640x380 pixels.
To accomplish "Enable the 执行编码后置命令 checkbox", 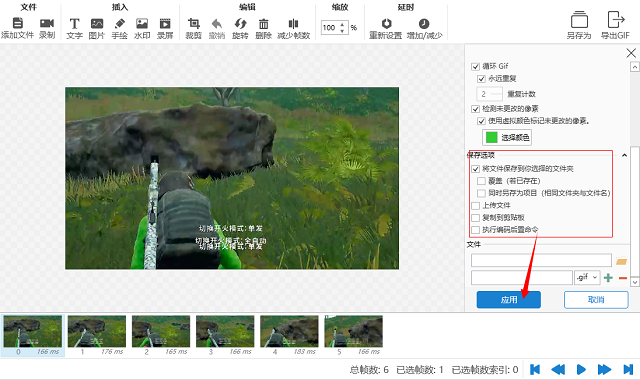I will click(x=475, y=230).
